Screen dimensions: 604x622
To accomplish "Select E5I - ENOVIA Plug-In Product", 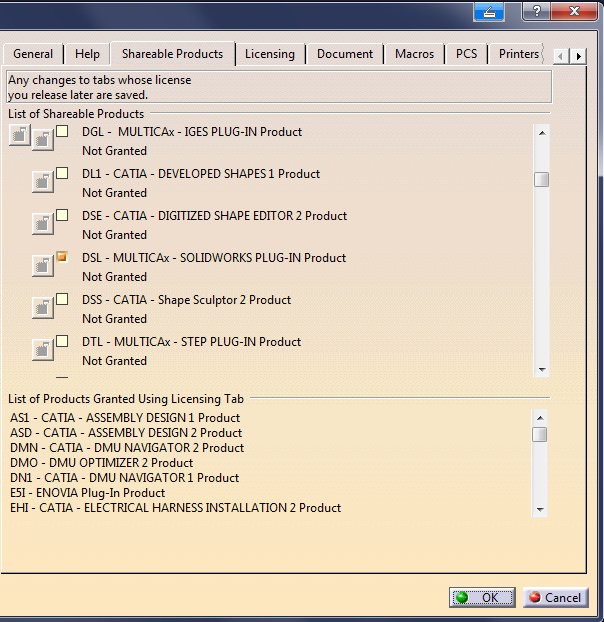I will click(x=88, y=493).
